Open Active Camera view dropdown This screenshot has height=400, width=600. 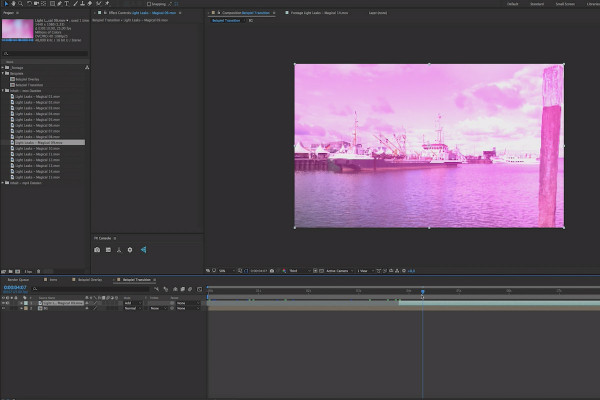point(339,271)
